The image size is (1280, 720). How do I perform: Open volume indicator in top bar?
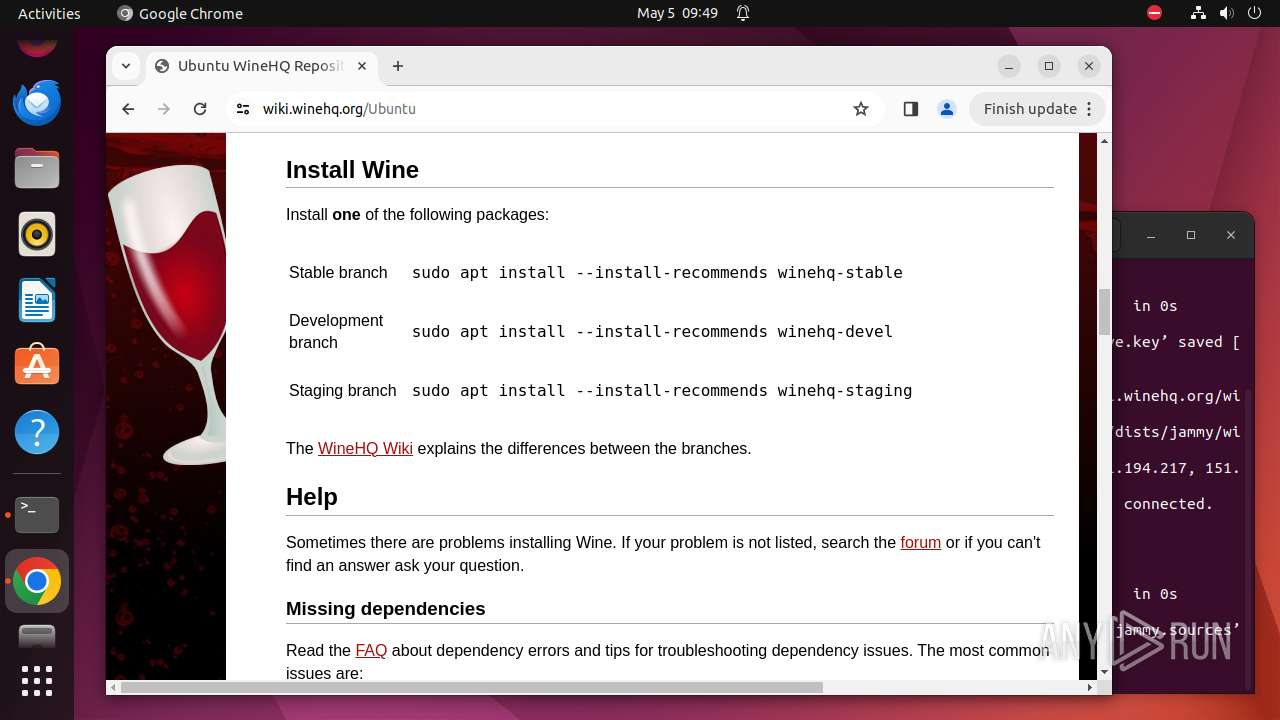click(1226, 13)
